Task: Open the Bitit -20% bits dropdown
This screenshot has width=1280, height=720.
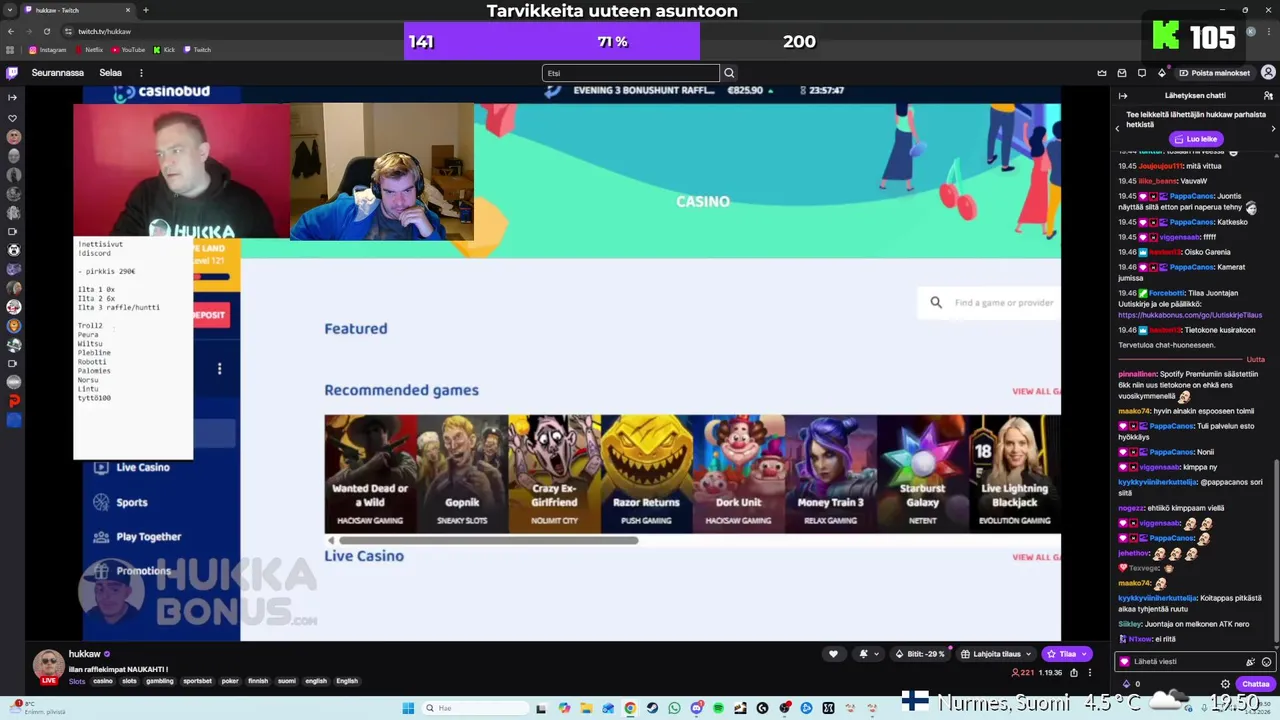Action: click(921, 654)
